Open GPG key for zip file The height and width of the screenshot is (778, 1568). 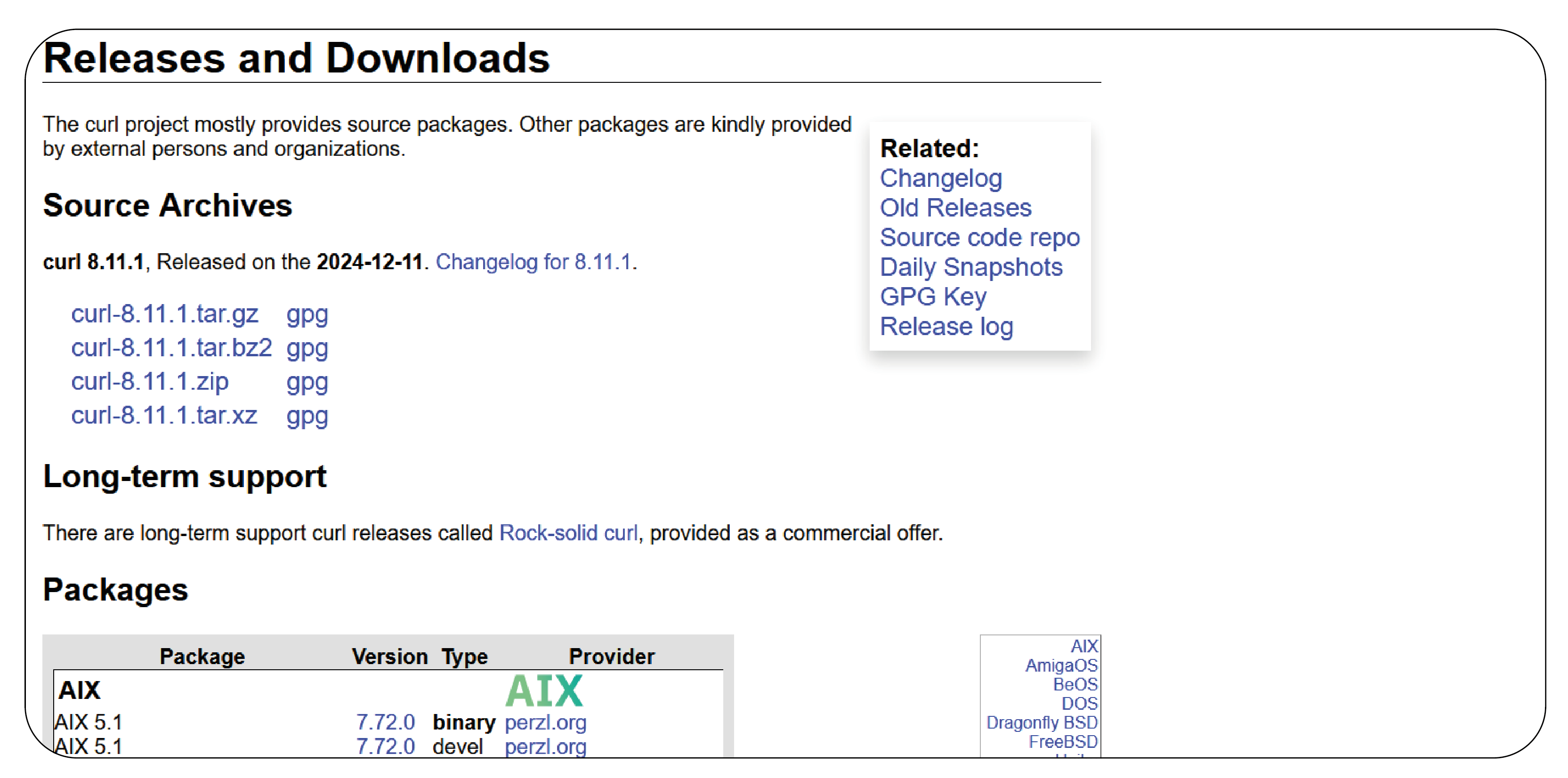click(307, 381)
